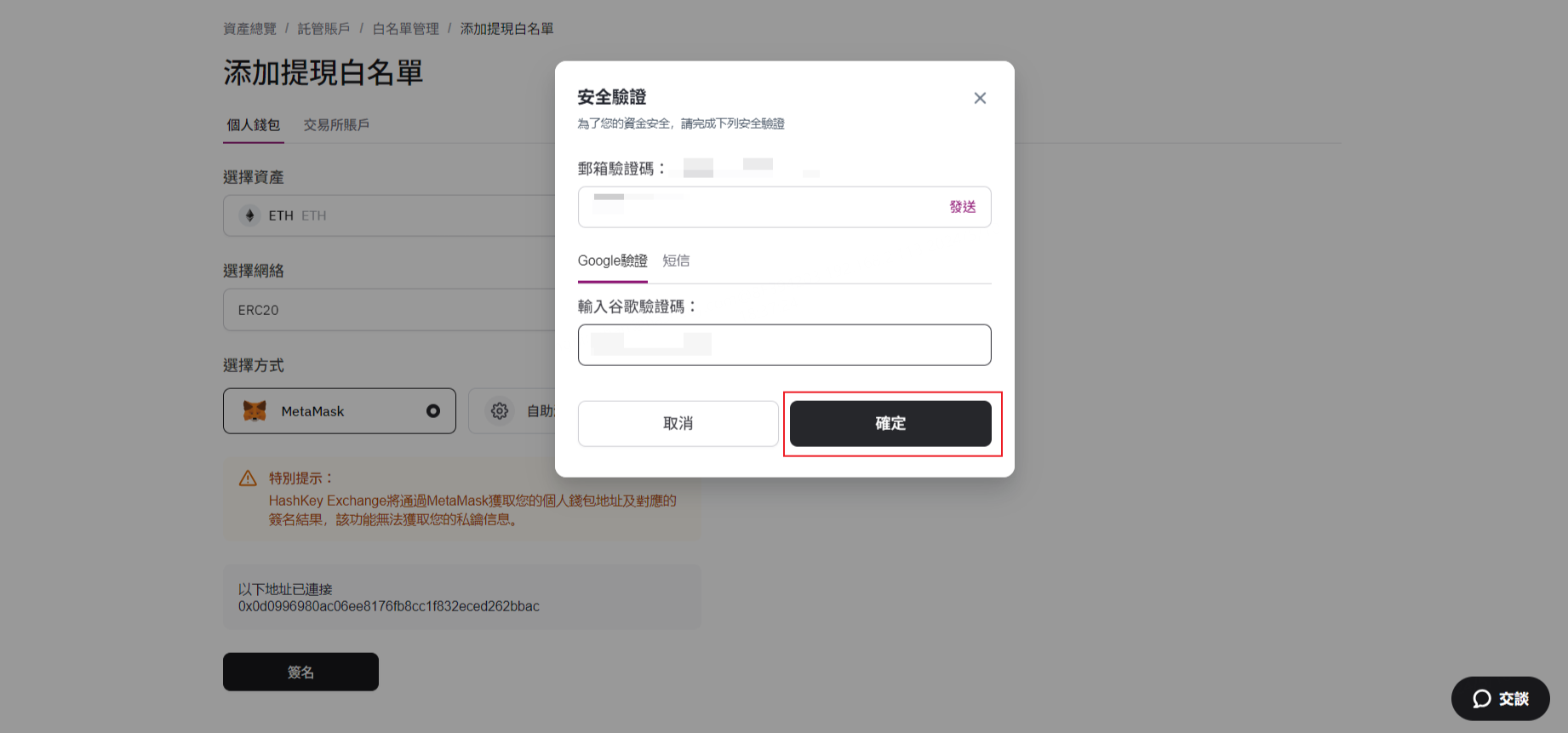1568x733 pixels.
Task: Open the 託管賬戶 breadcrumb link
Action: [x=323, y=29]
